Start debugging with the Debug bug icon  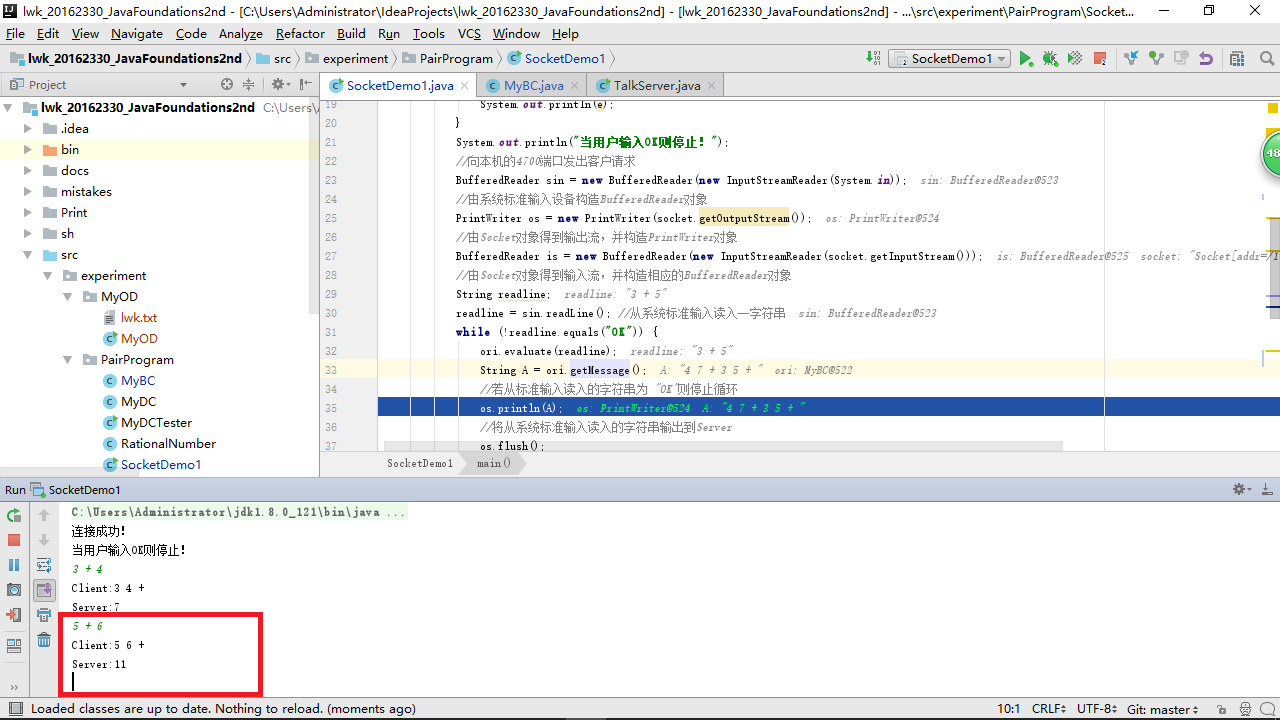coord(1050,59)
